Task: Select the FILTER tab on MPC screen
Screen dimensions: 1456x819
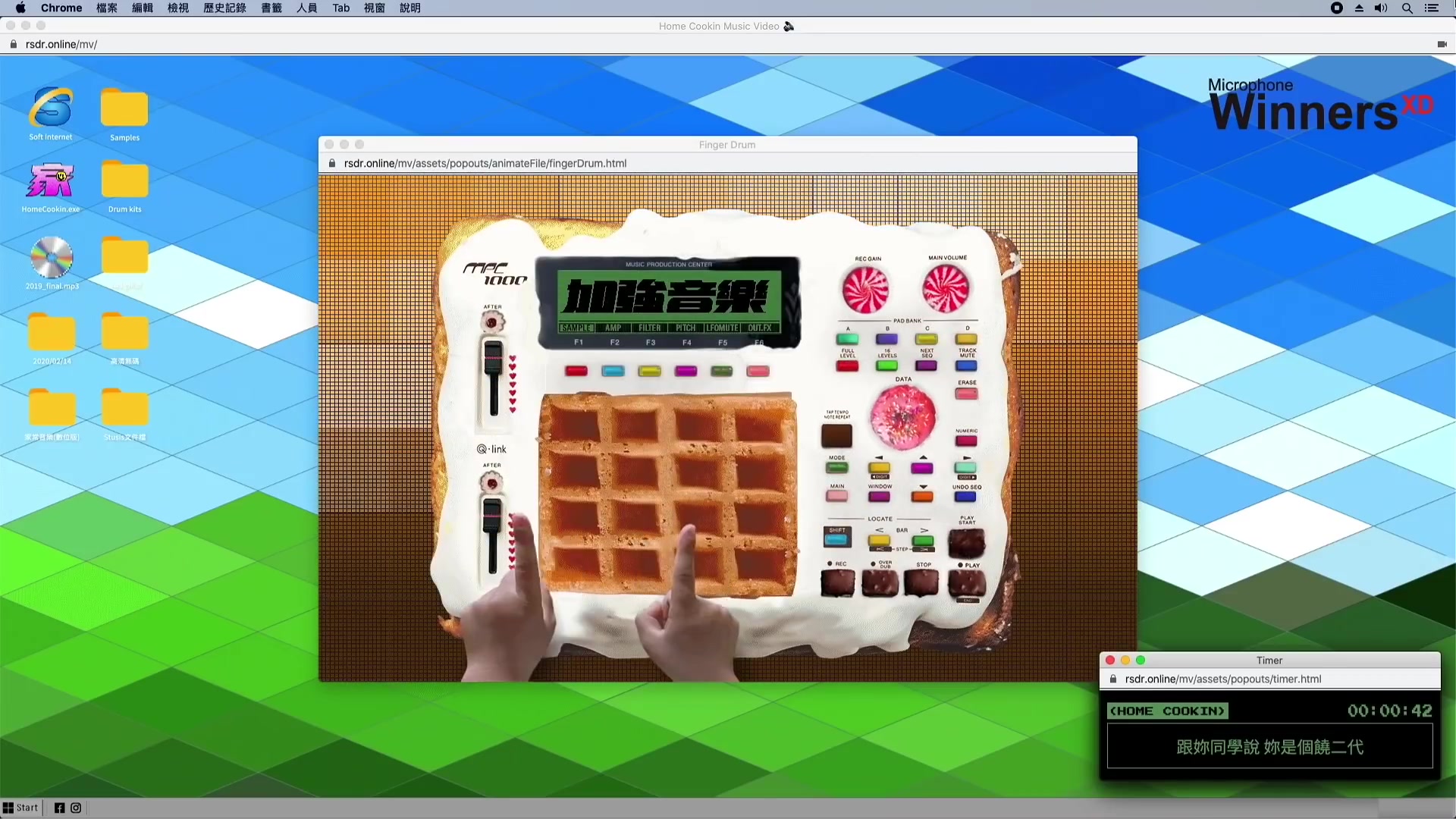Action: [649, 328]
